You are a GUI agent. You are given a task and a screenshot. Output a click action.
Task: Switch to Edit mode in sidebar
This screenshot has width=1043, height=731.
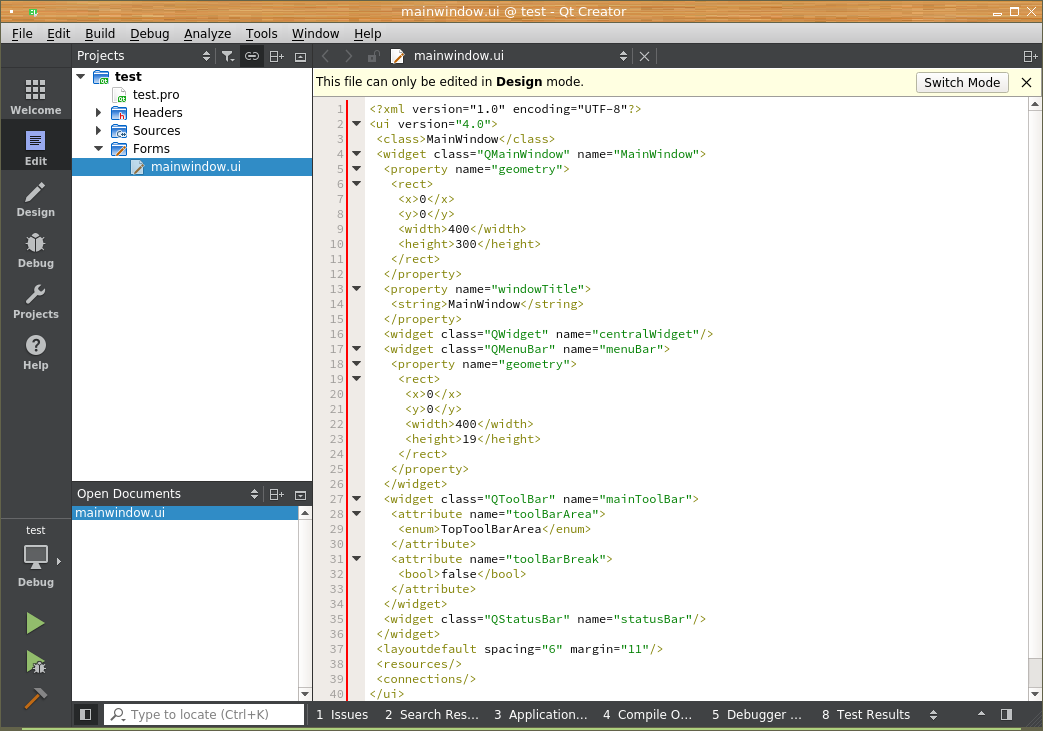(36, 148)
